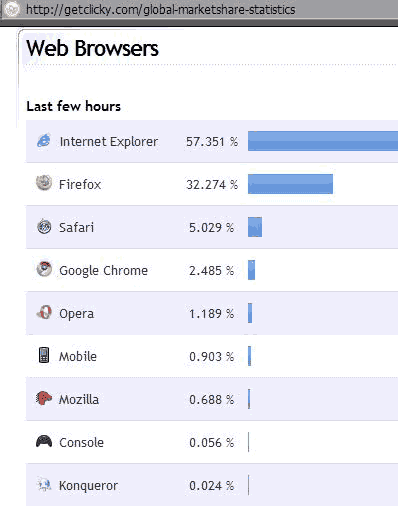Screen dimensions: 398x506
Task: Click the Opera row label
Action: (x=76, y=314)
